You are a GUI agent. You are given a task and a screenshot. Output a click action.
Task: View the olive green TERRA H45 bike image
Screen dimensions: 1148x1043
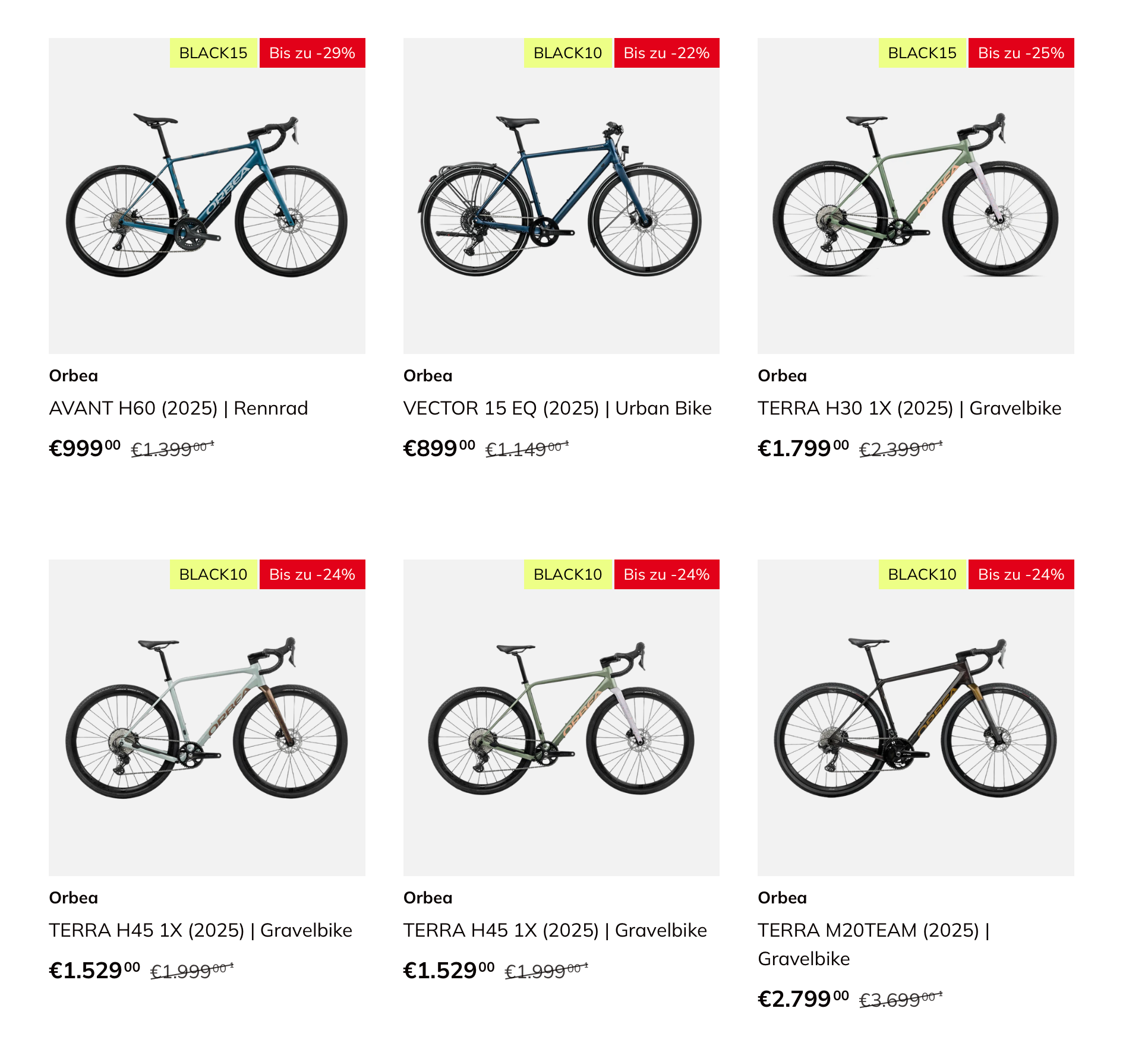pyautogui.click(x=561, y=718)
